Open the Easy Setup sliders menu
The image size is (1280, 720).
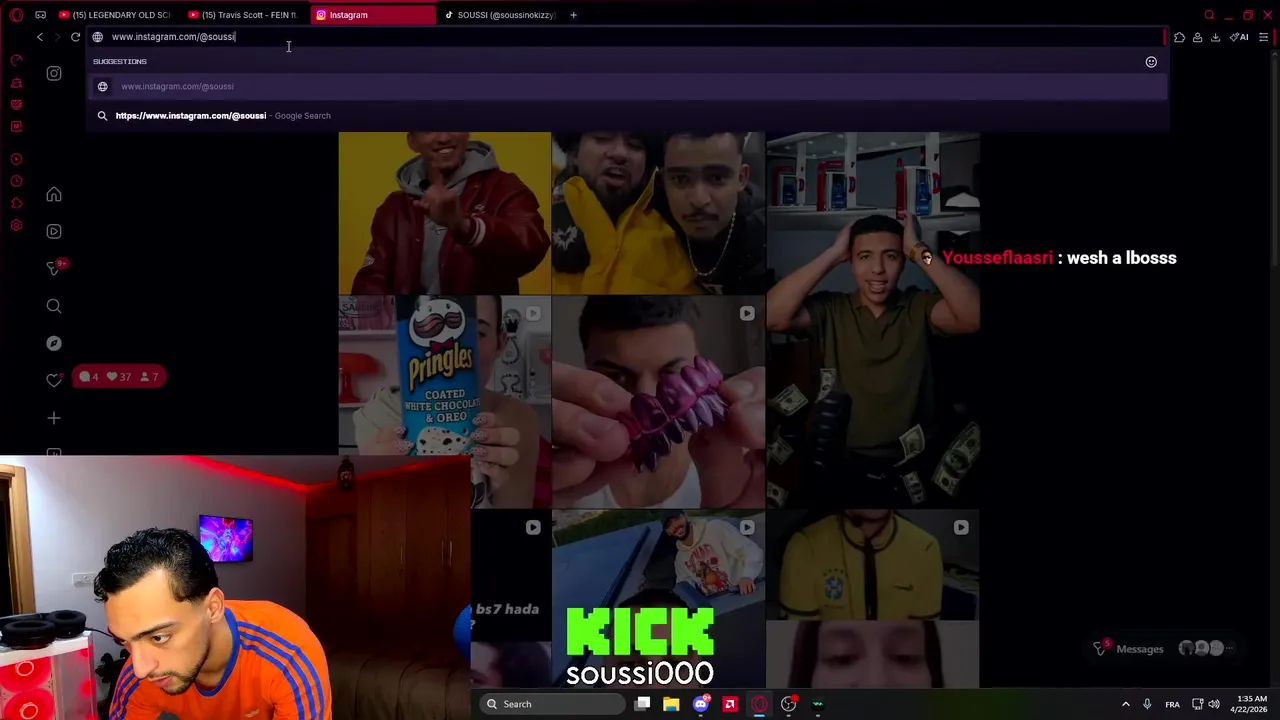(1263, 37)
